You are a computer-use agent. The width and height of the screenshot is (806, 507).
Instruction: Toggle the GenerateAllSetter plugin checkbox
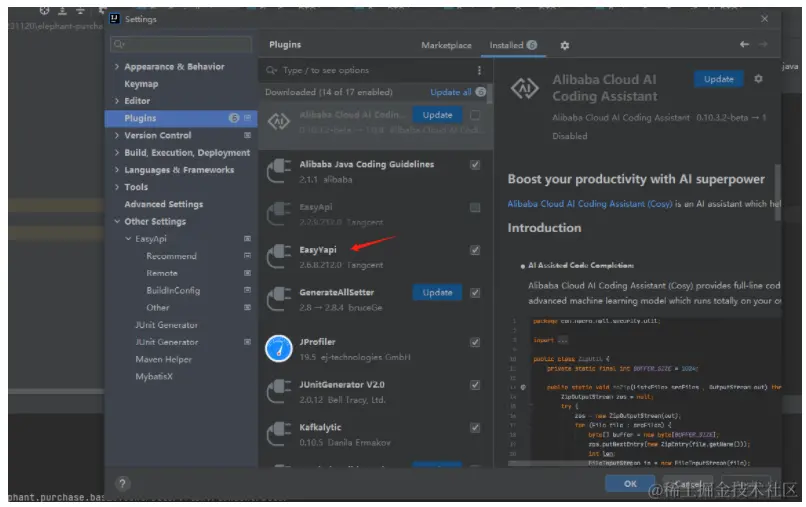coord(475,293)
